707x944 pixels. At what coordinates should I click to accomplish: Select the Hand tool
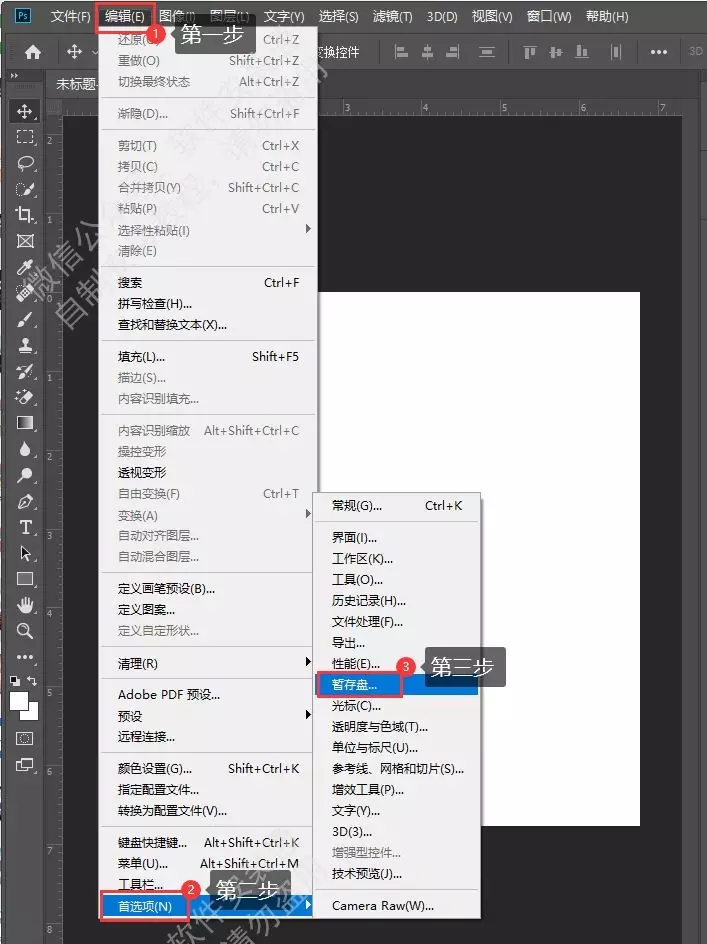coord(25,605)
